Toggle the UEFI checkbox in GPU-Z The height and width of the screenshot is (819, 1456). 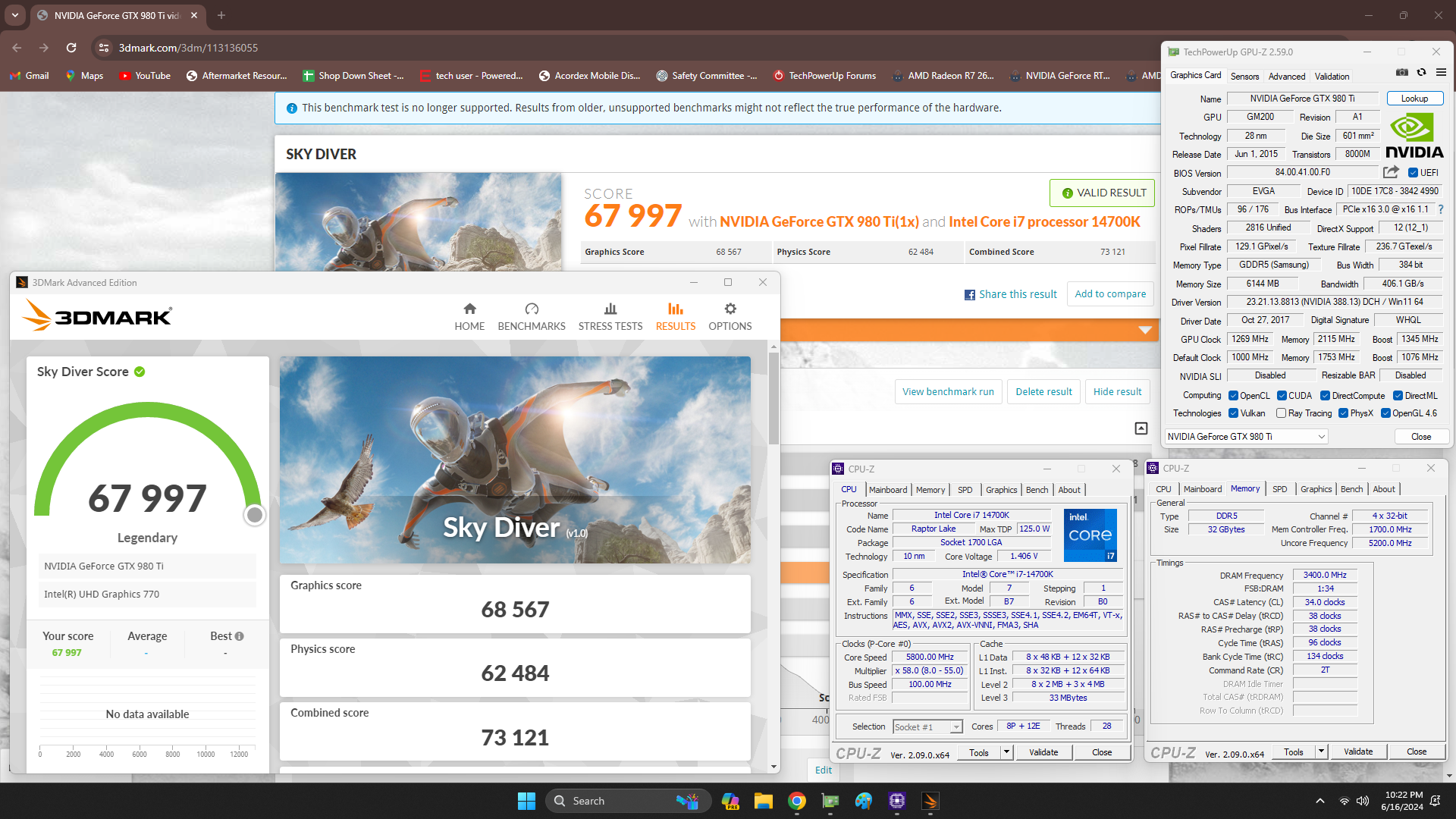(1414, 173)
